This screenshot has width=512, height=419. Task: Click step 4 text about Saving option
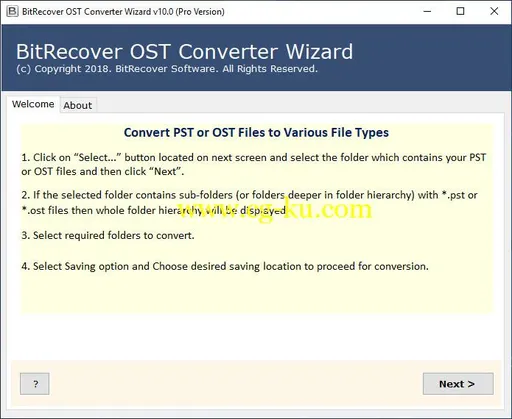coord(225,266)
